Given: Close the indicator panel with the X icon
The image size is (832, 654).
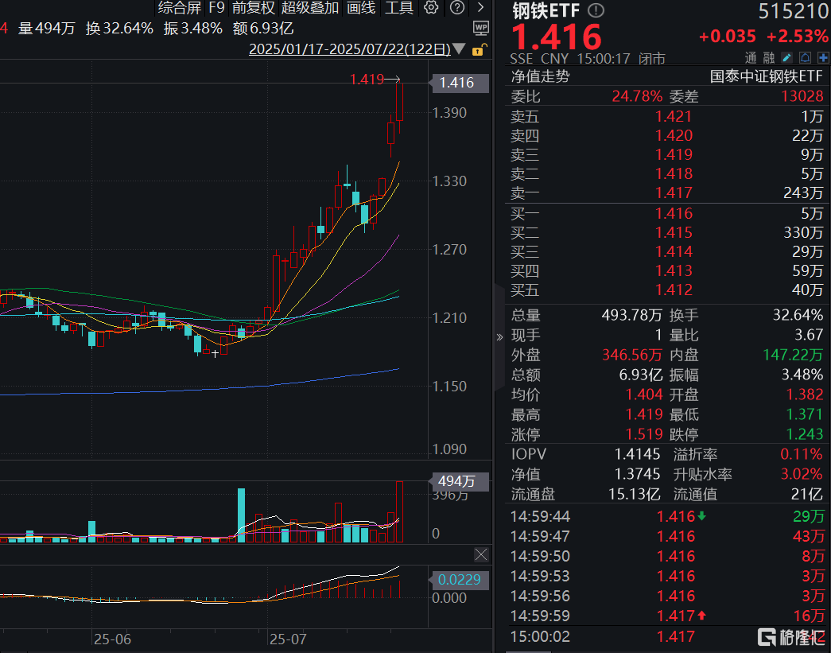Looking at the screenshot, I should pos(481,555).
